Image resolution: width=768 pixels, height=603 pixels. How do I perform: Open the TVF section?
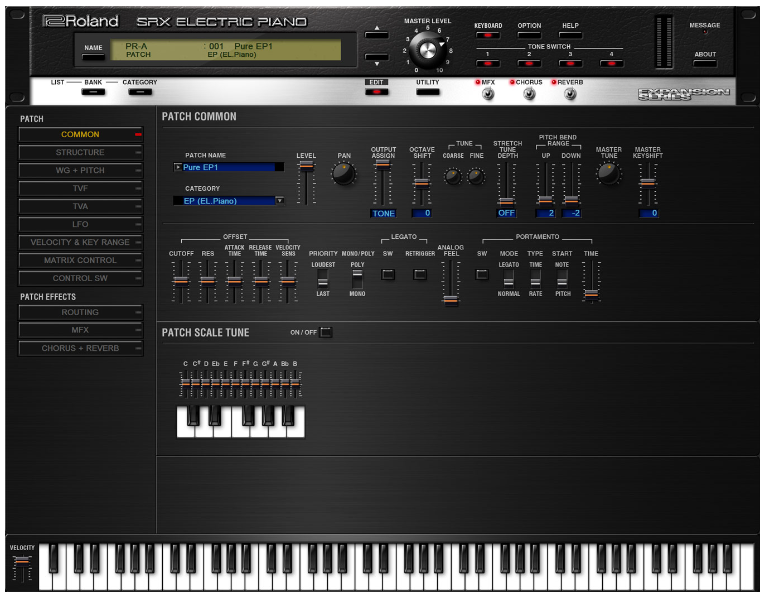point(80,188)
